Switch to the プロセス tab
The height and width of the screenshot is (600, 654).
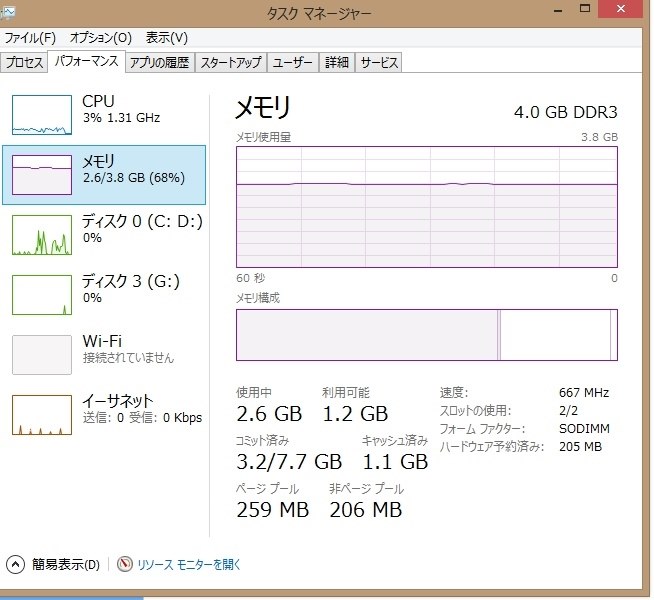tap(25, 62)
